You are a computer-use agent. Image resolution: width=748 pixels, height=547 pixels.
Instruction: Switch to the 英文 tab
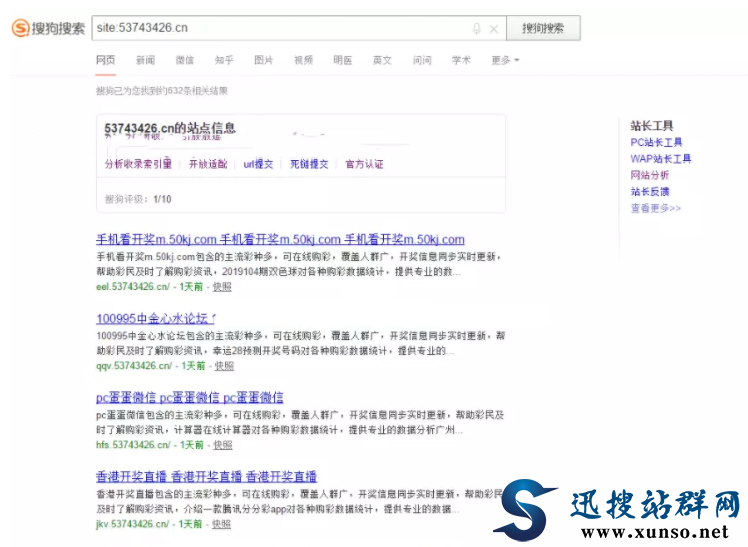382,60
